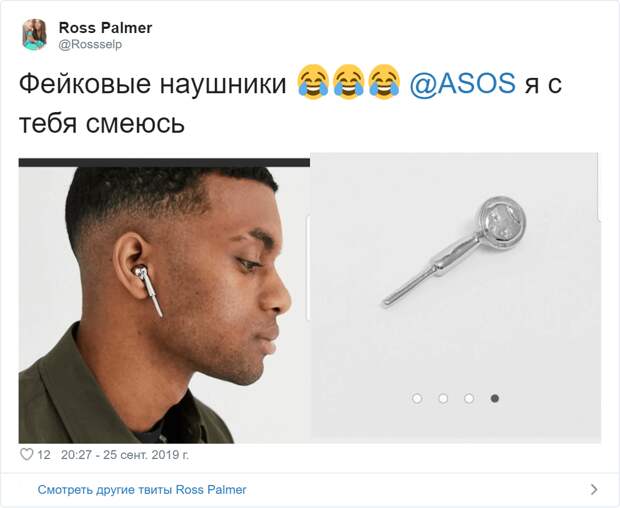620x508 pixels.
Task: Click the first crying-laughing emoji
Action: [x=313, y=82]
